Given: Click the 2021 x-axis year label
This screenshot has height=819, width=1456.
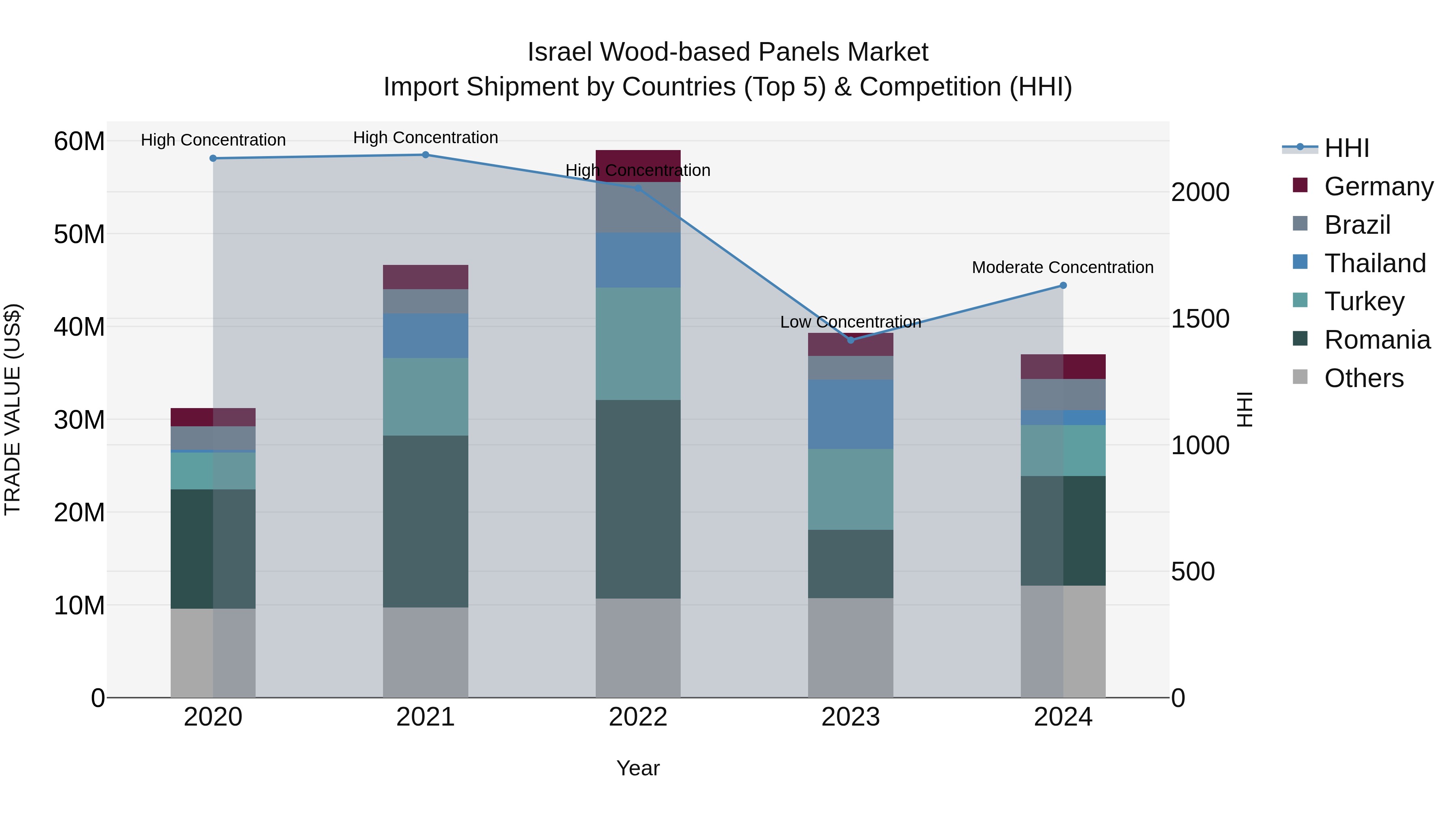Looking at the screenshot, I should [425, 717].
